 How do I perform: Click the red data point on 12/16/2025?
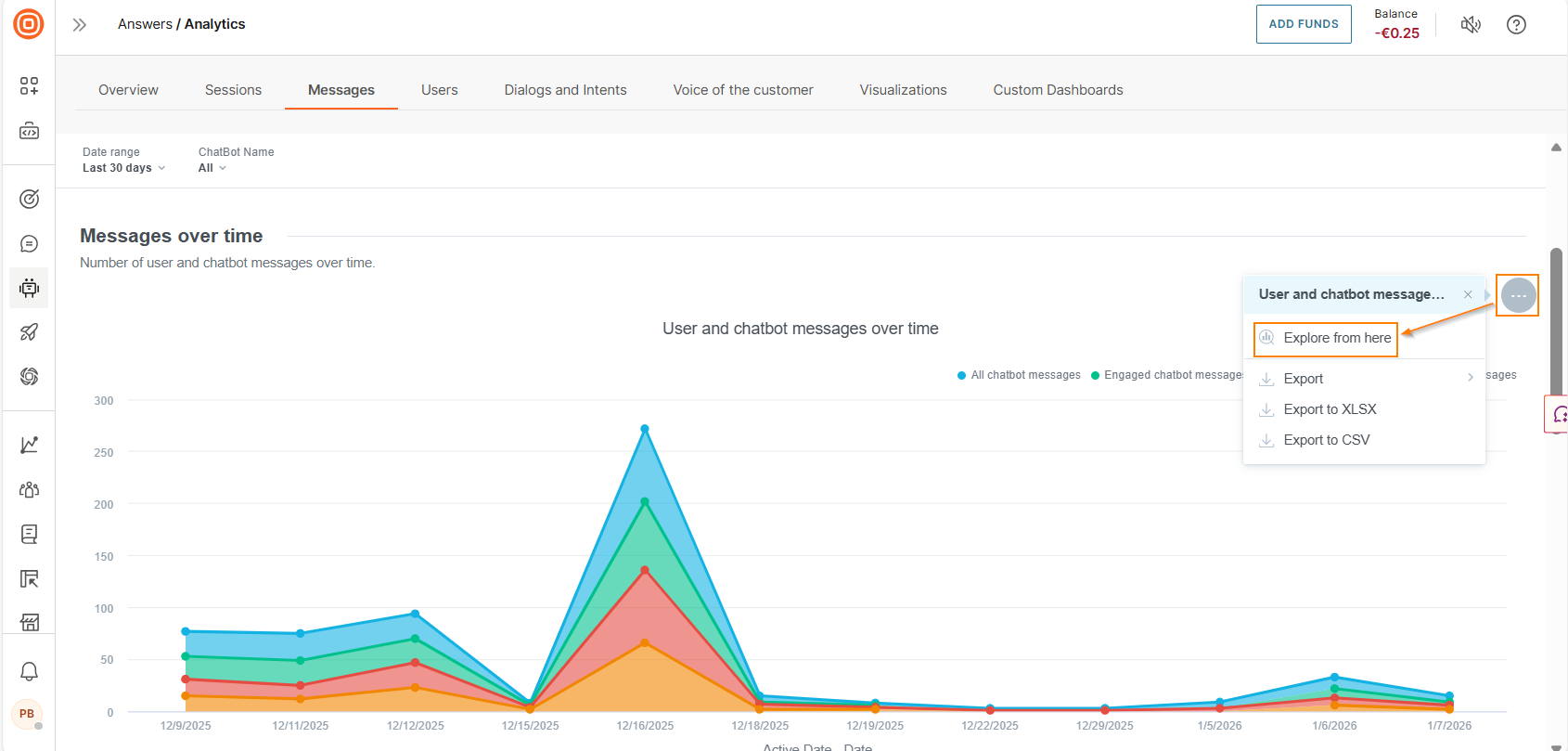click(645, 571)
